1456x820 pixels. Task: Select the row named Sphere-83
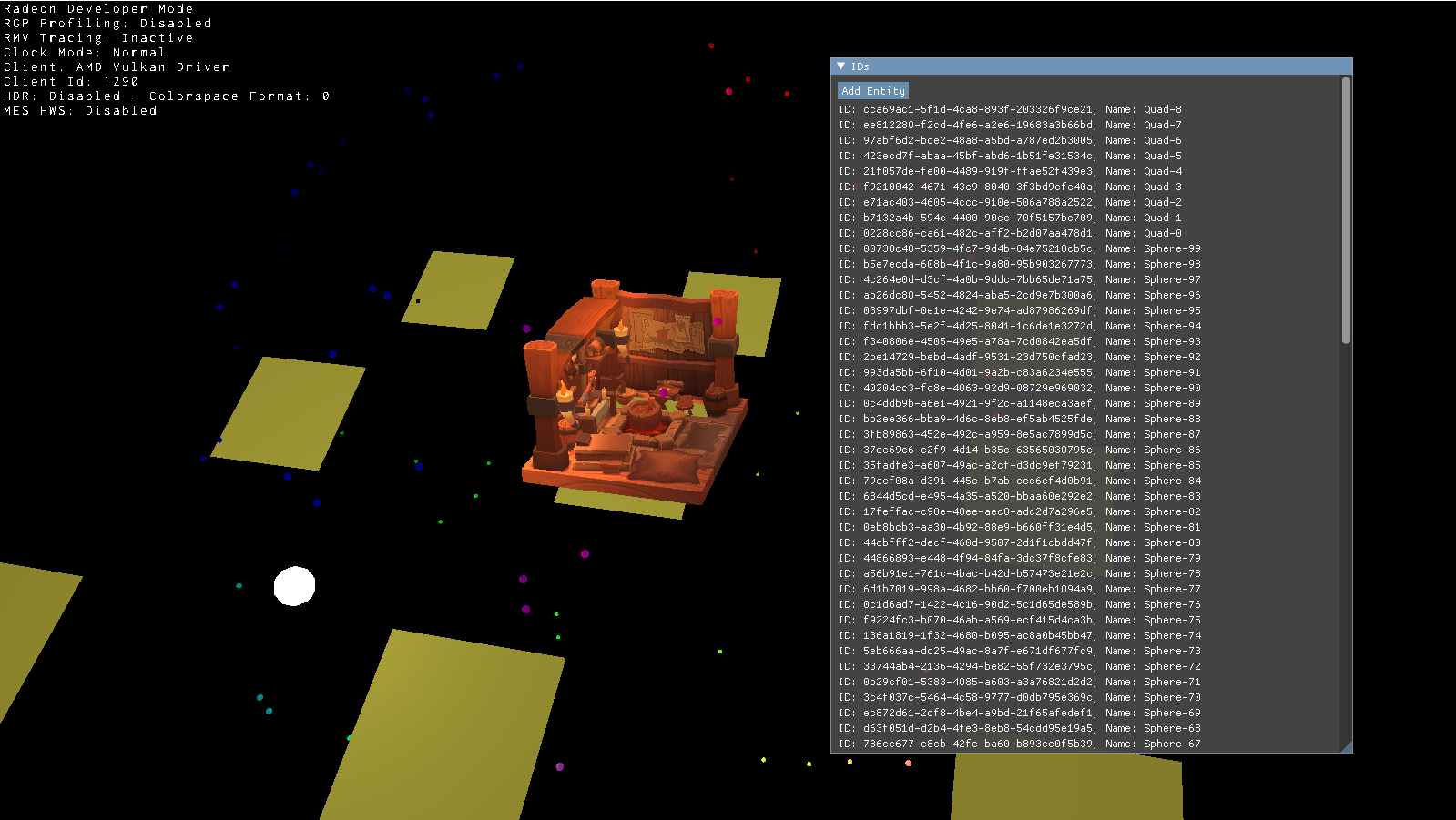pos(1020,496)
